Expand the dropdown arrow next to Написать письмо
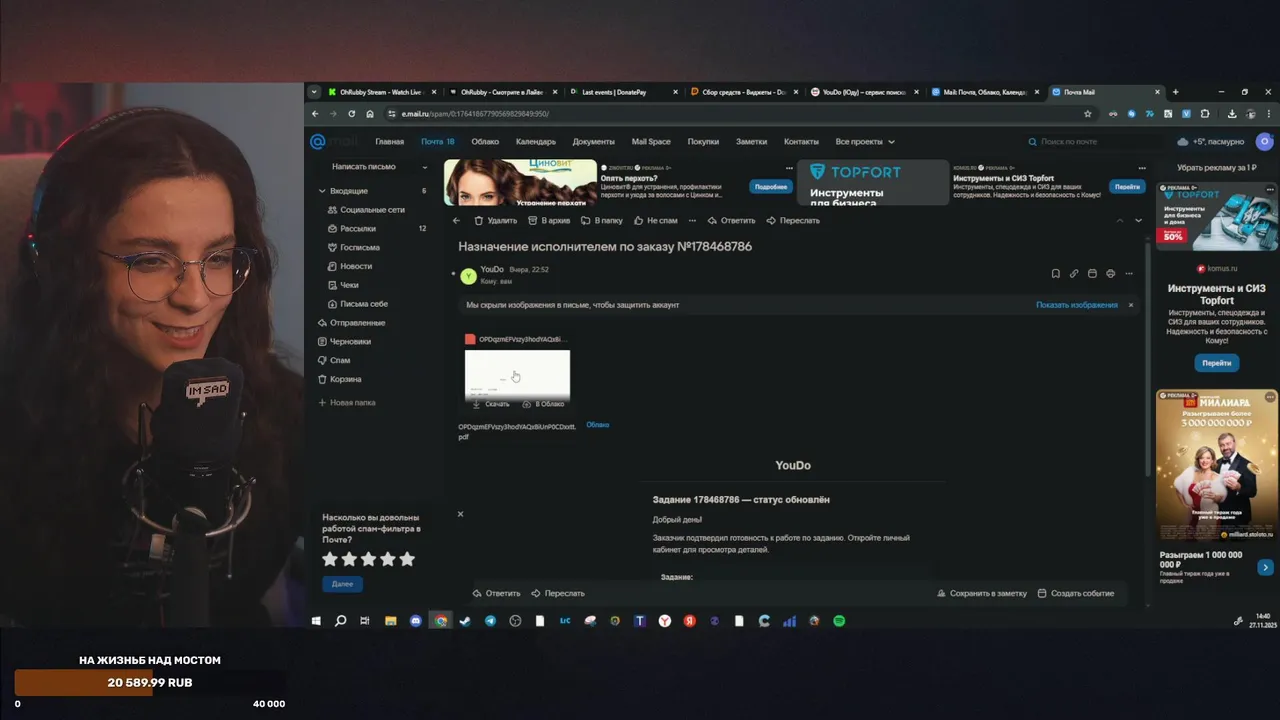This screenshot has width=1280, height=720. pos(424,167)
